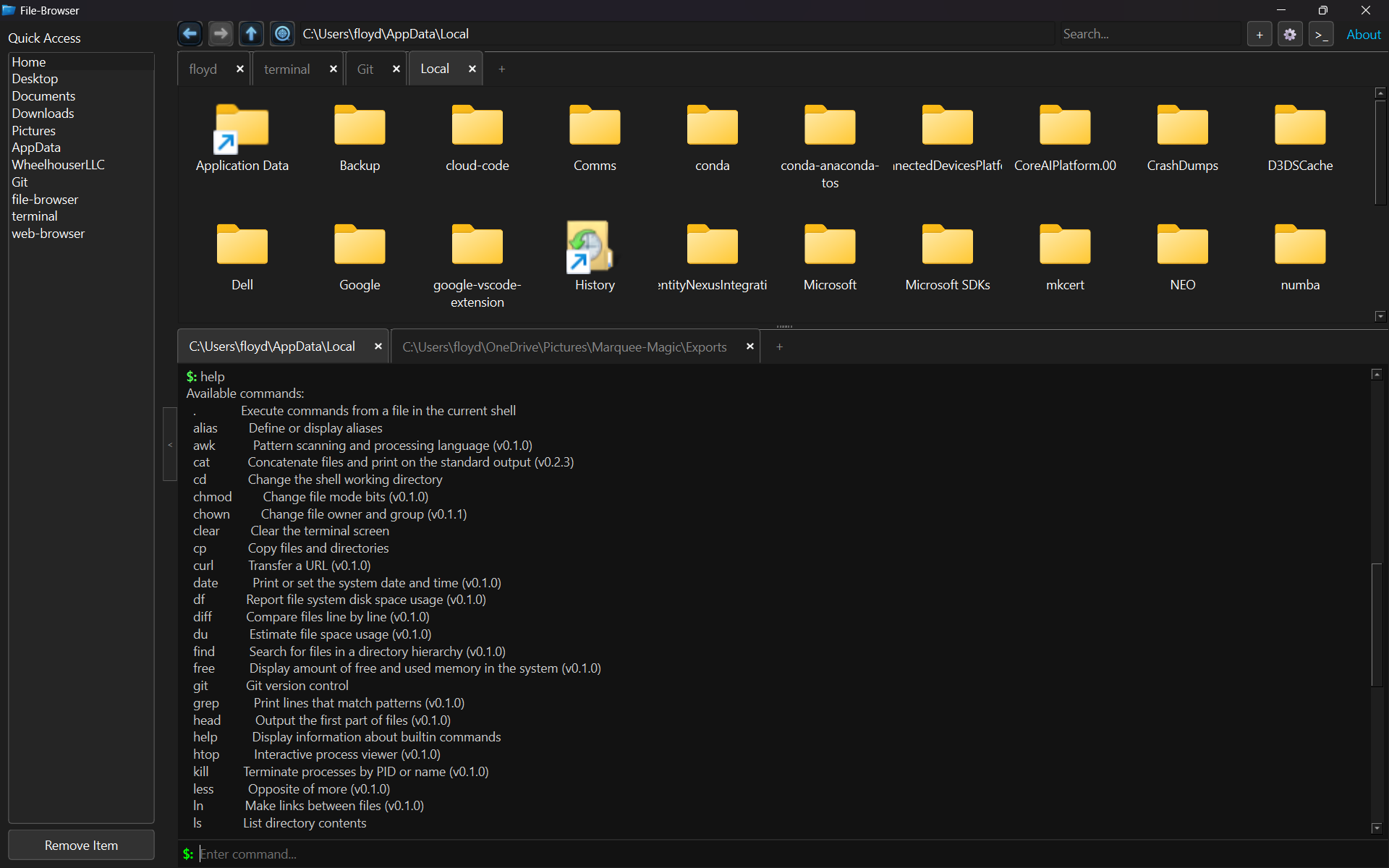This screenshot has height=868, width=1389.
Task: Open the Backup folder
Action: (360, 138)
